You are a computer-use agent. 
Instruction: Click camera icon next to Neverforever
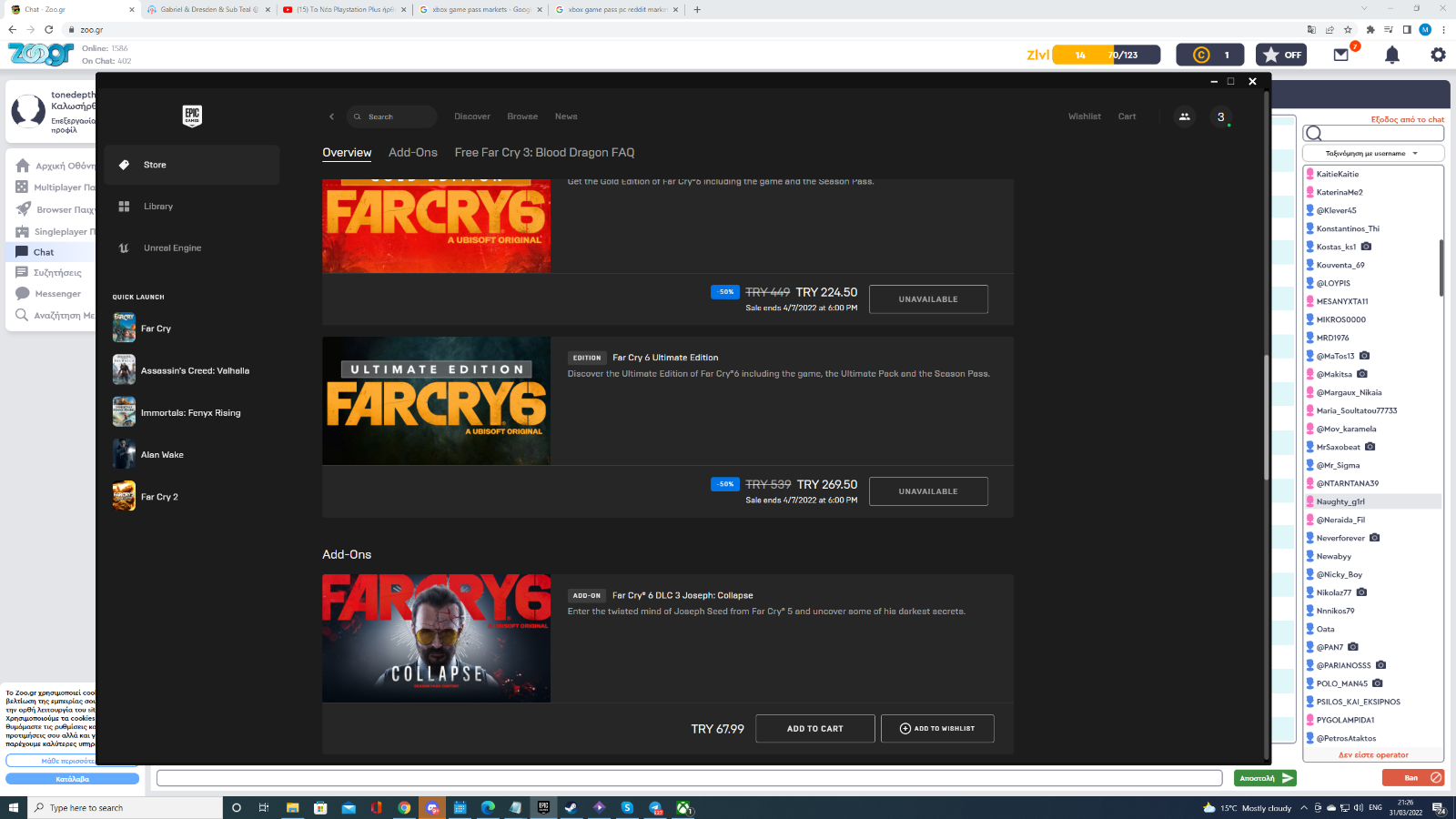coord(1374,538)
